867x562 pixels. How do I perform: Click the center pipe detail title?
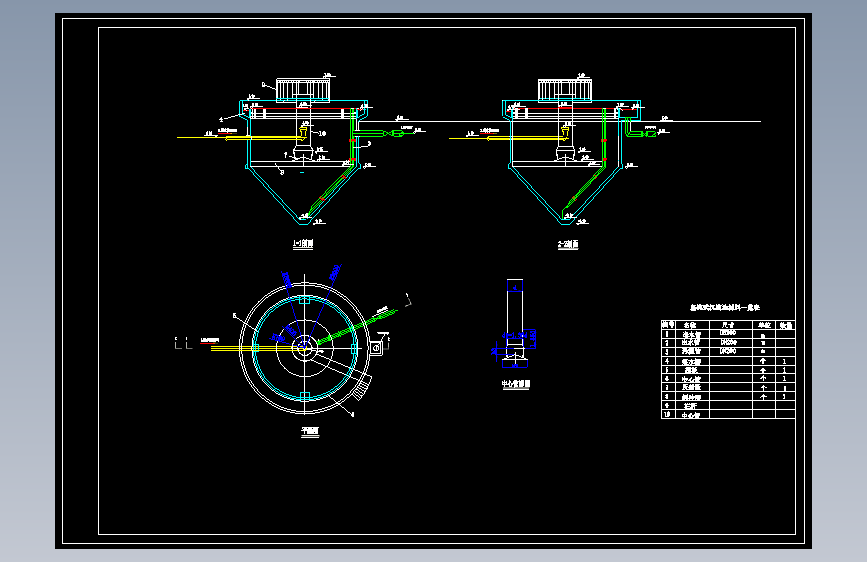click(x=516, y=384)
